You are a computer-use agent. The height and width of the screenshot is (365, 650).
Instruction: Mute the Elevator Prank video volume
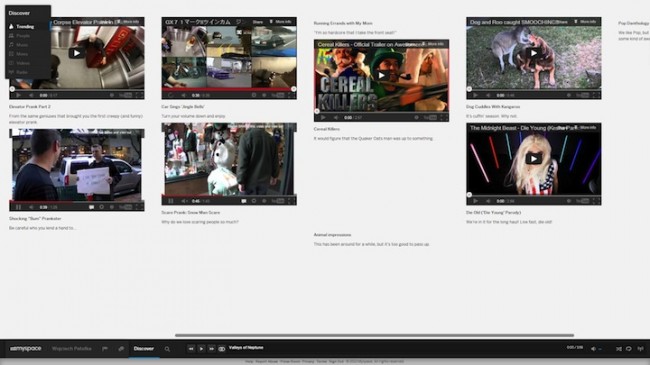click(x=31, y=95)
